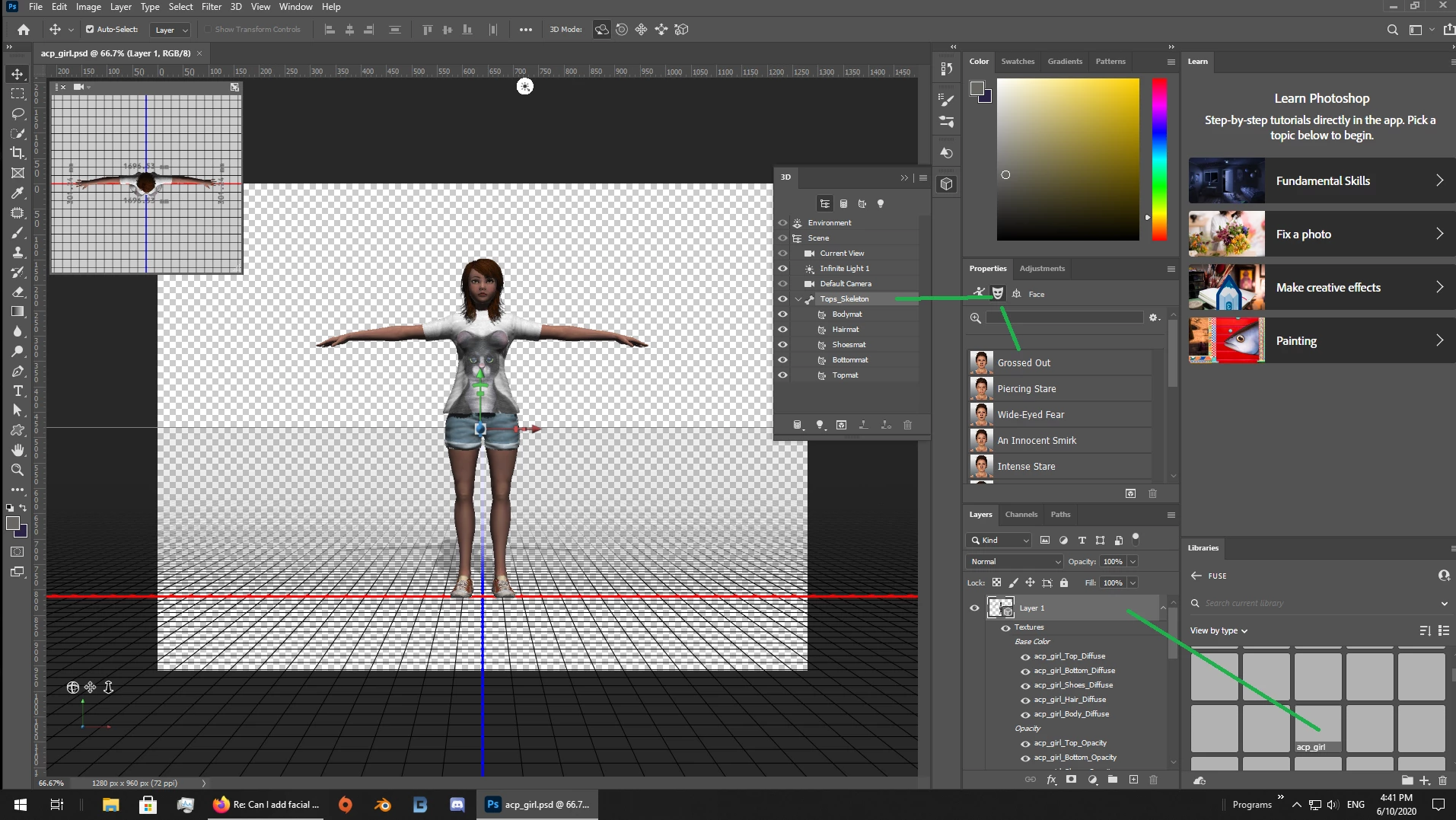The width and height of the screenshot is (1456, 820).
Task: Open the View by type dropdown
Action: (x=1219, y=631)
